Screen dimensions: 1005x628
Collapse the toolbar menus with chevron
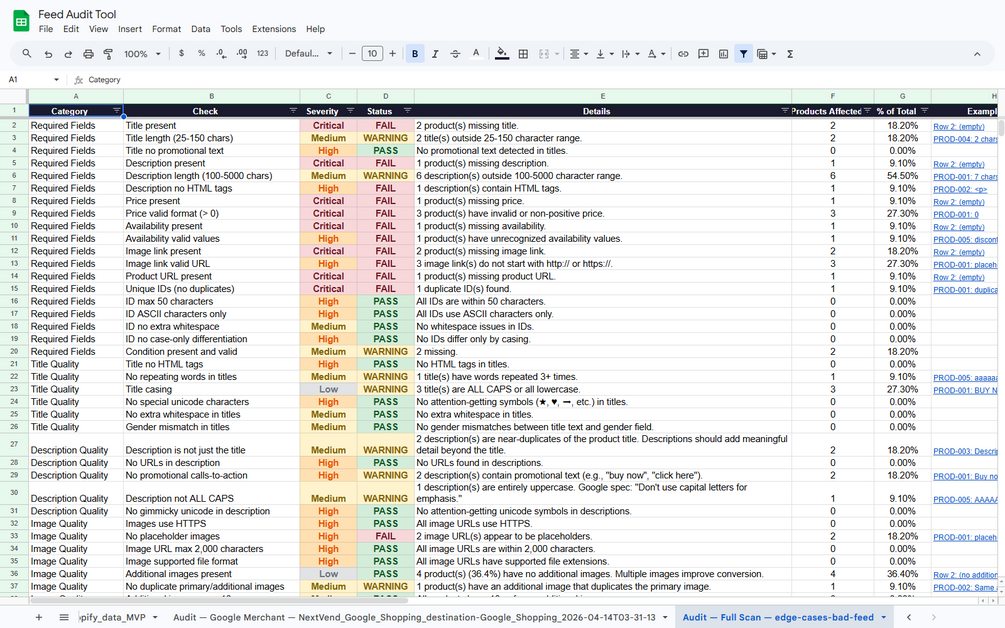[977, 54]
